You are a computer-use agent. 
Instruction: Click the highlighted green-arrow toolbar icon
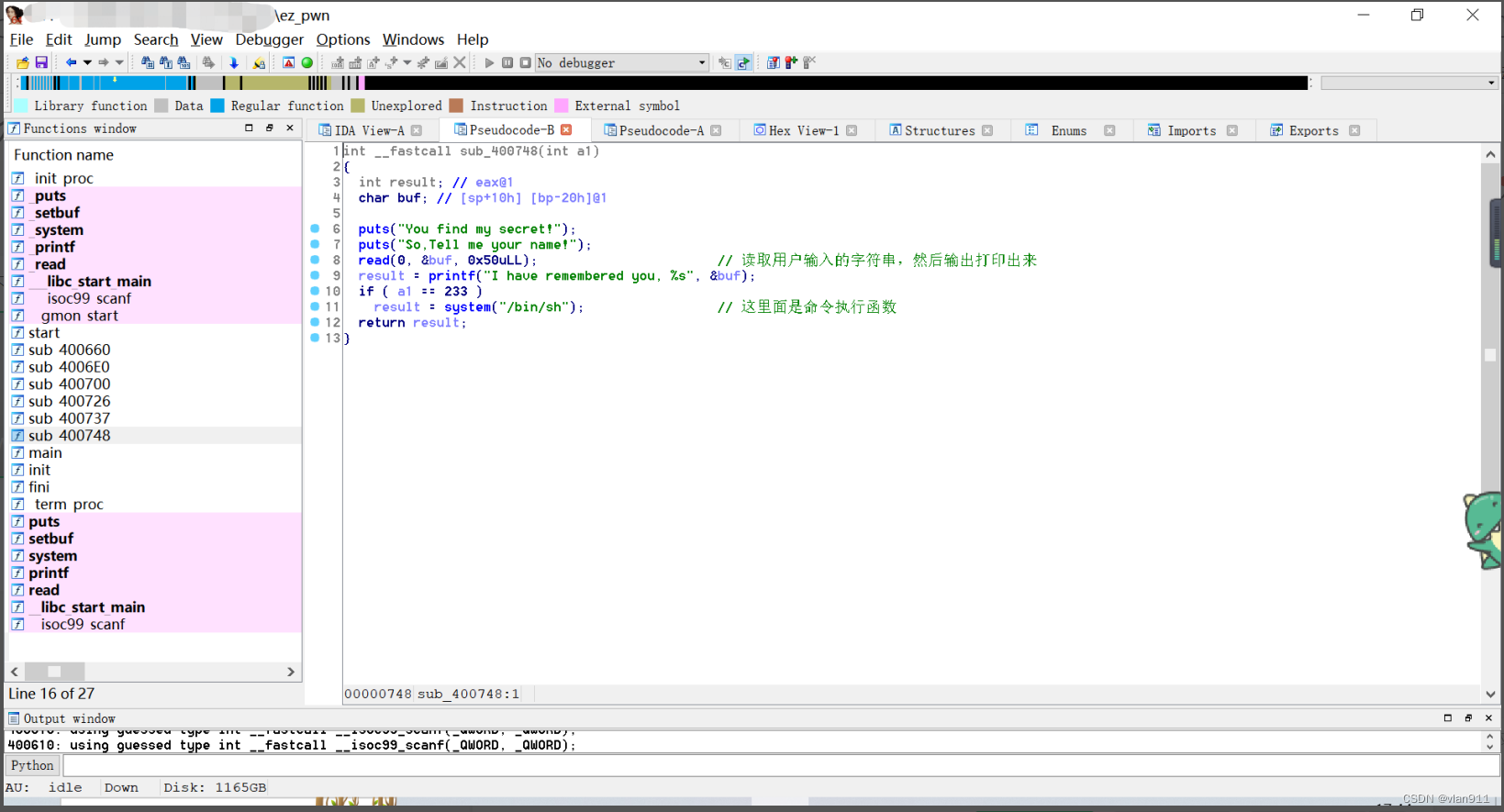[x=743, y=62]
